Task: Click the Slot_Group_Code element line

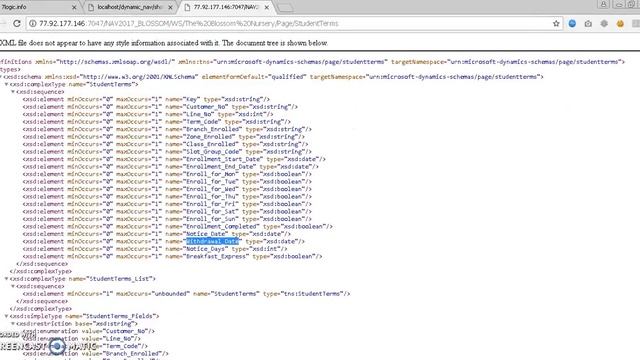Action: 167,151
